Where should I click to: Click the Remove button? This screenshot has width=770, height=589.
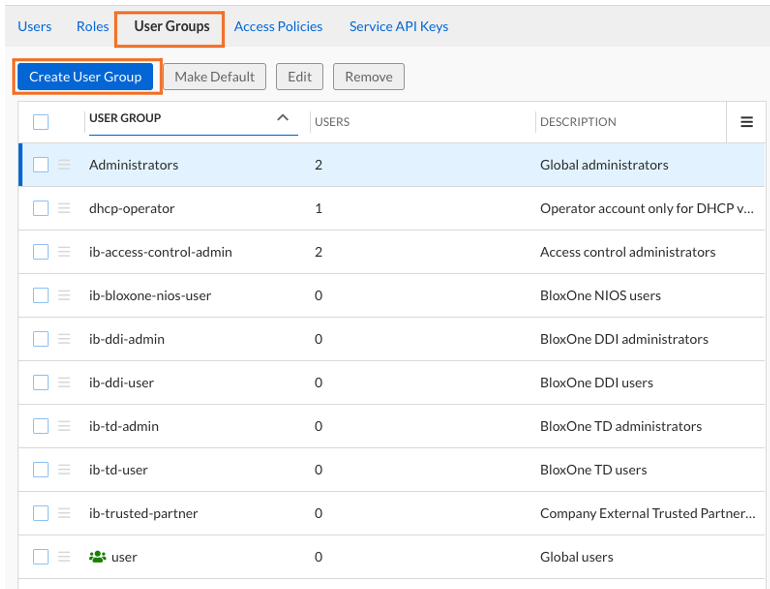coord(369,77)
